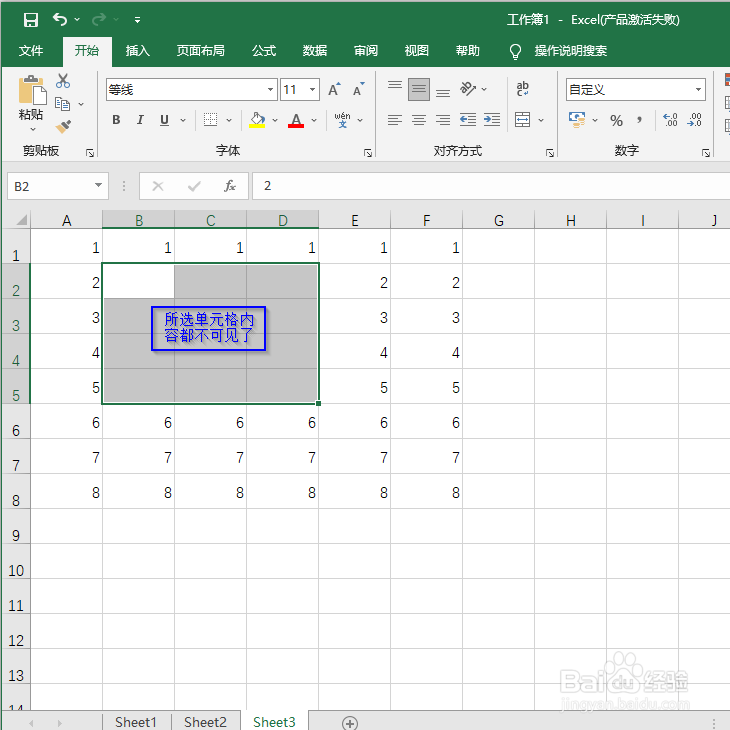Click the 粘贴 paste icon
Screen dimensions: 730x730
32,90
